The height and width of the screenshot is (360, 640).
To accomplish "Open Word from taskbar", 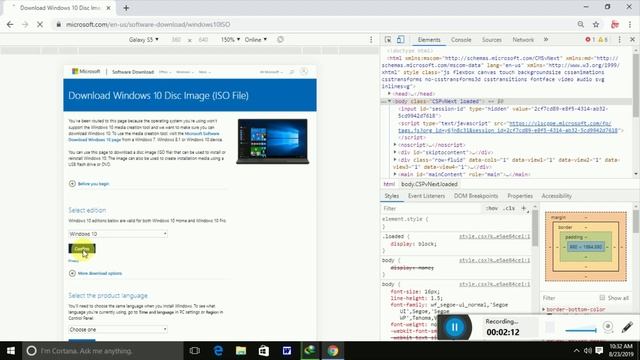I will (x=287, y=351).
